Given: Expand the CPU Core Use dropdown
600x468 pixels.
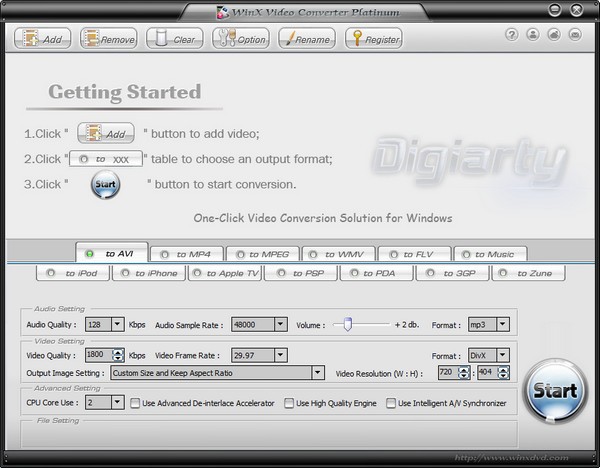Looking at the screenshot, I should point(118,403).
